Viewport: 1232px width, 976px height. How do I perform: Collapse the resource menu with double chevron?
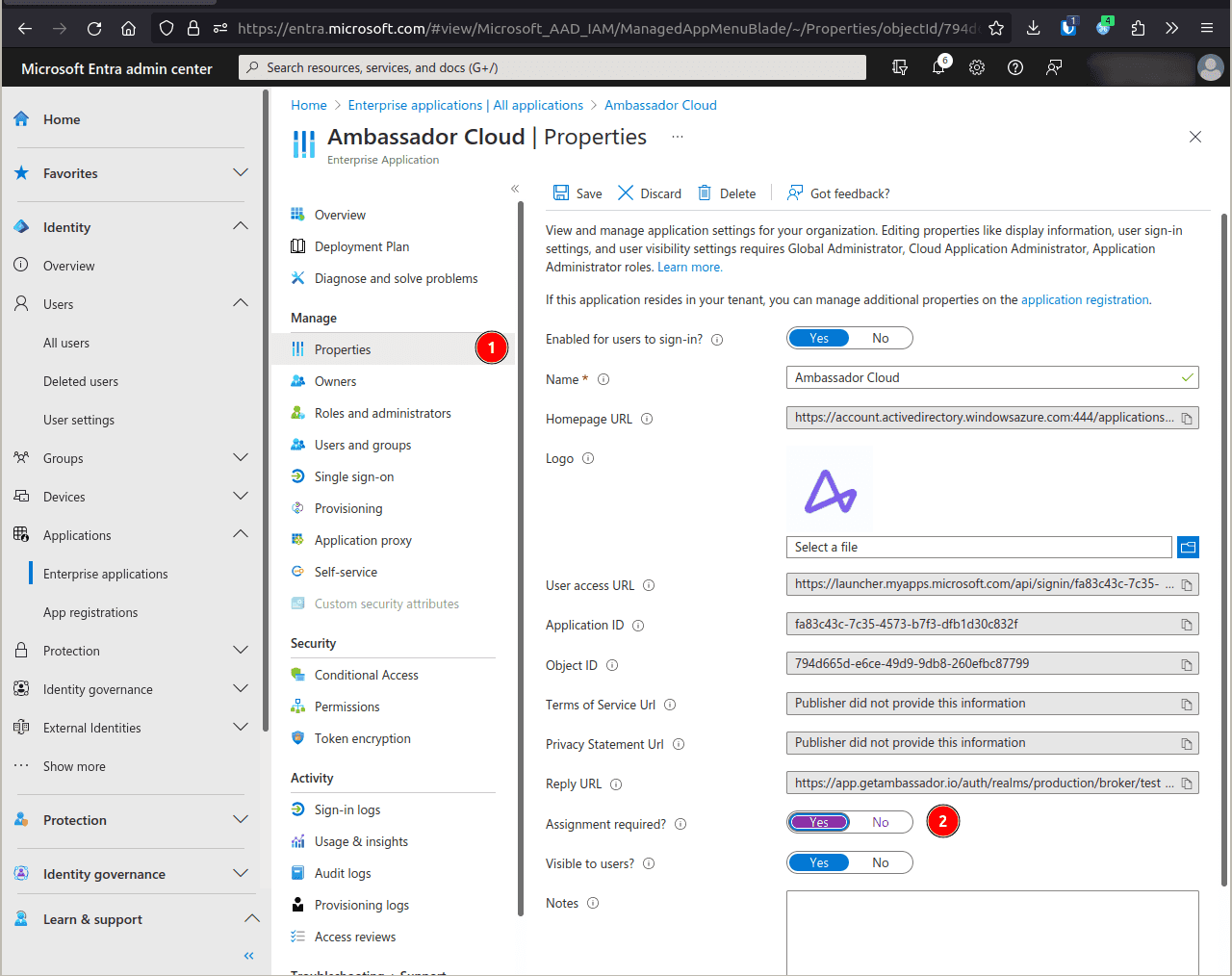(x=515, y=189)
